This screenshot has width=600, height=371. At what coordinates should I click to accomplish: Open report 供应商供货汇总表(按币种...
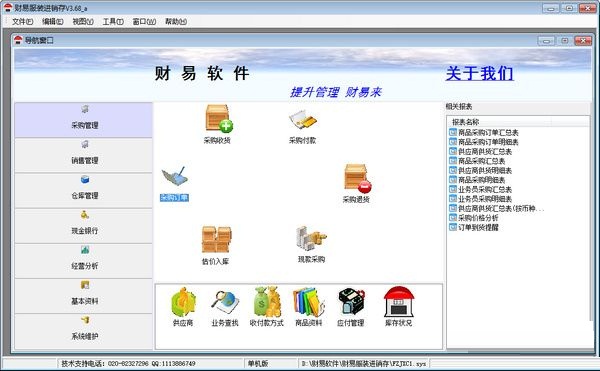click(497, 208)
